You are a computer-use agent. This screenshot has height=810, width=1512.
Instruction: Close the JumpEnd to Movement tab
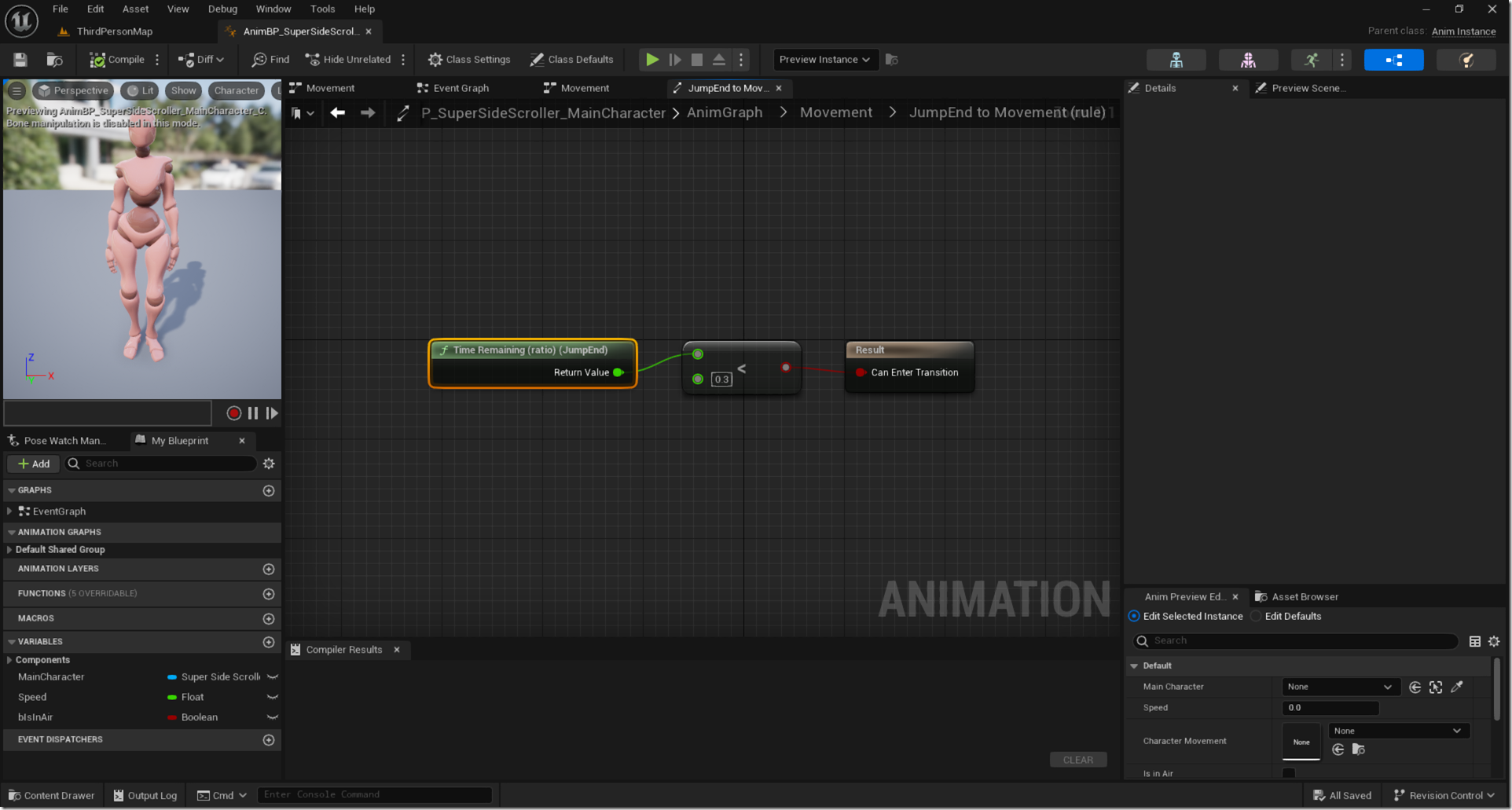pos(779,88)
